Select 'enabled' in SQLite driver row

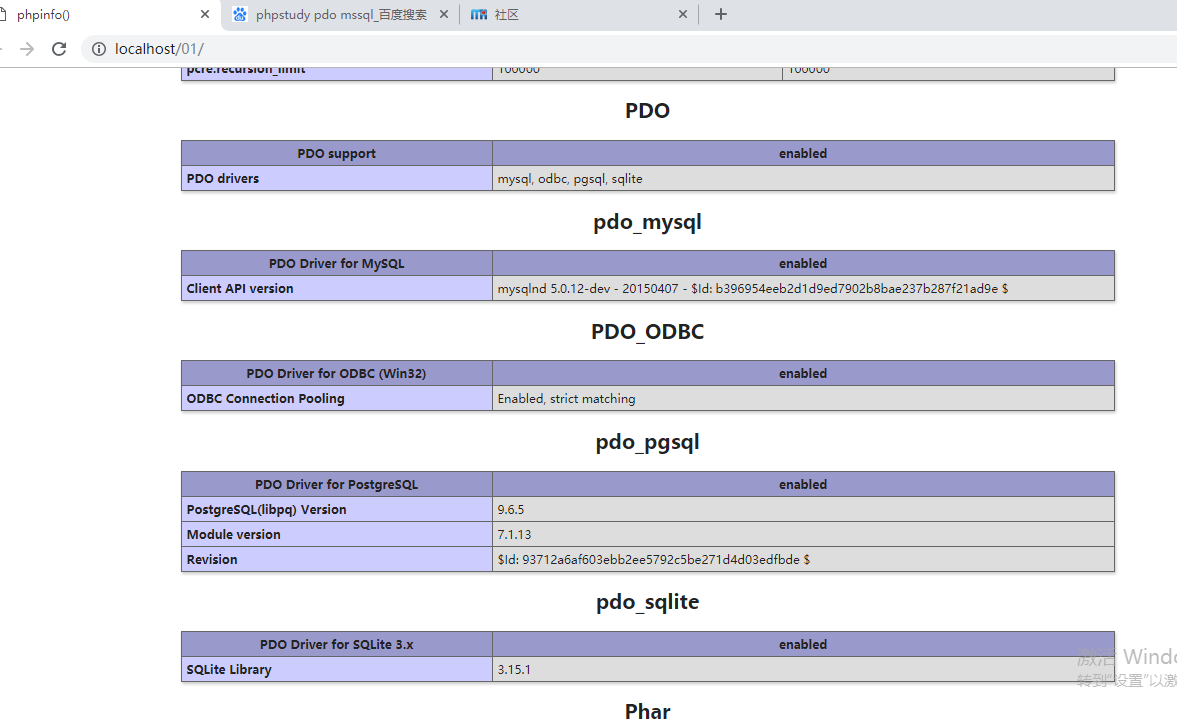tap(802, 644)
